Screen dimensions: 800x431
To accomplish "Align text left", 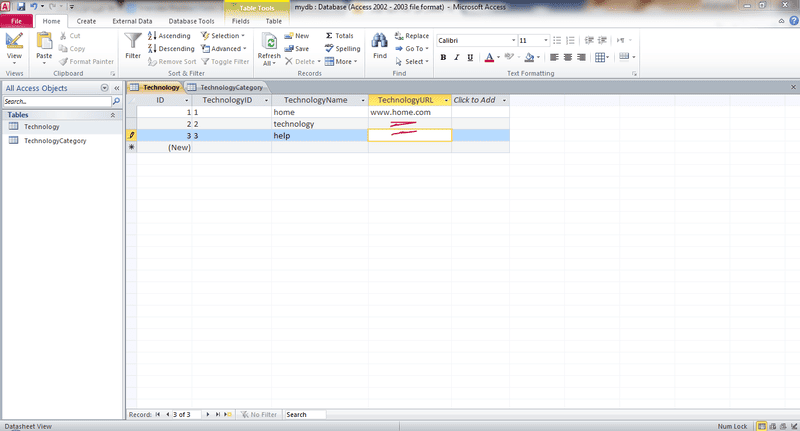I will (554, 57).
